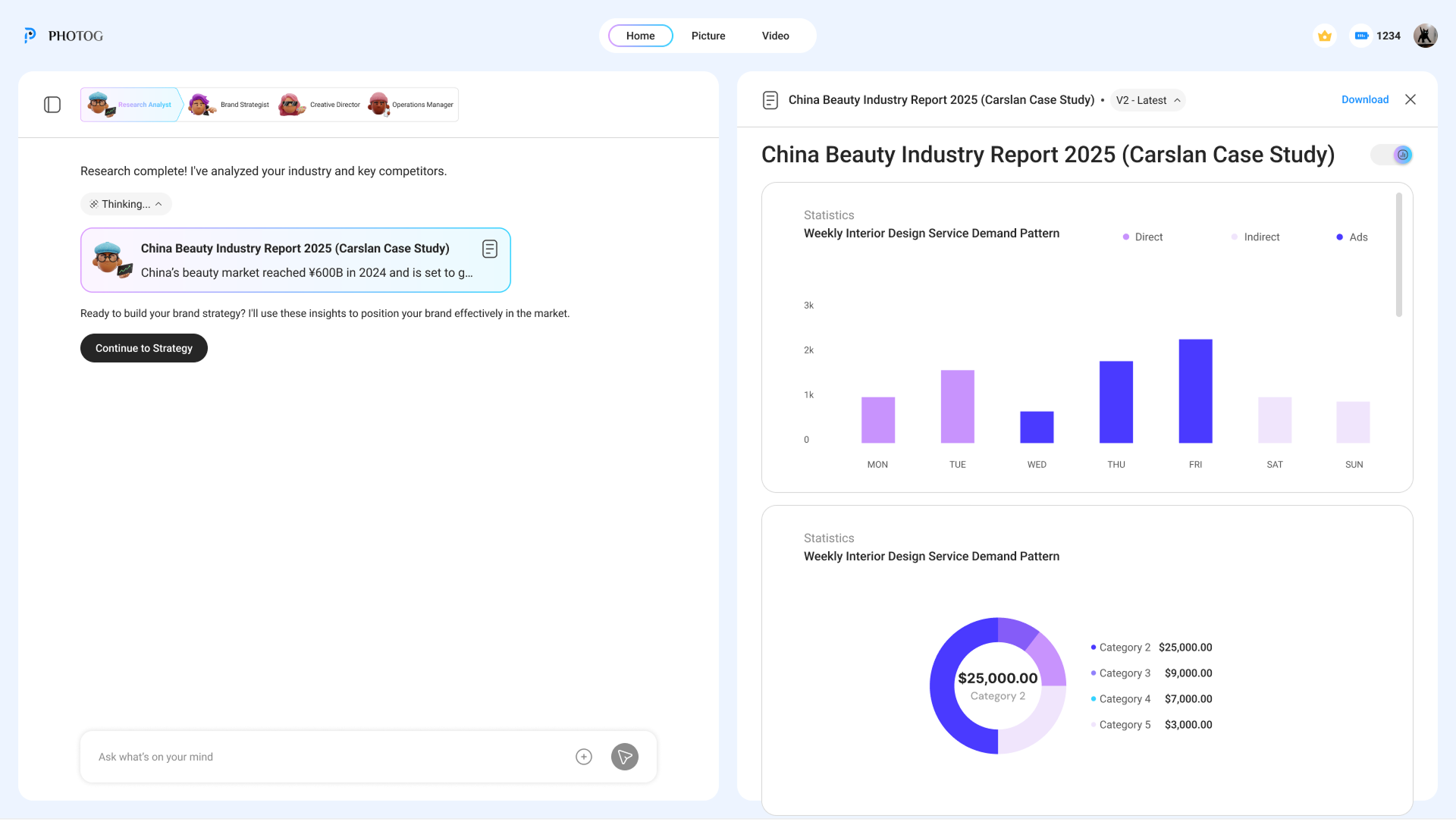Open the V2 - Latest version dropdown

coord(1147,100)
